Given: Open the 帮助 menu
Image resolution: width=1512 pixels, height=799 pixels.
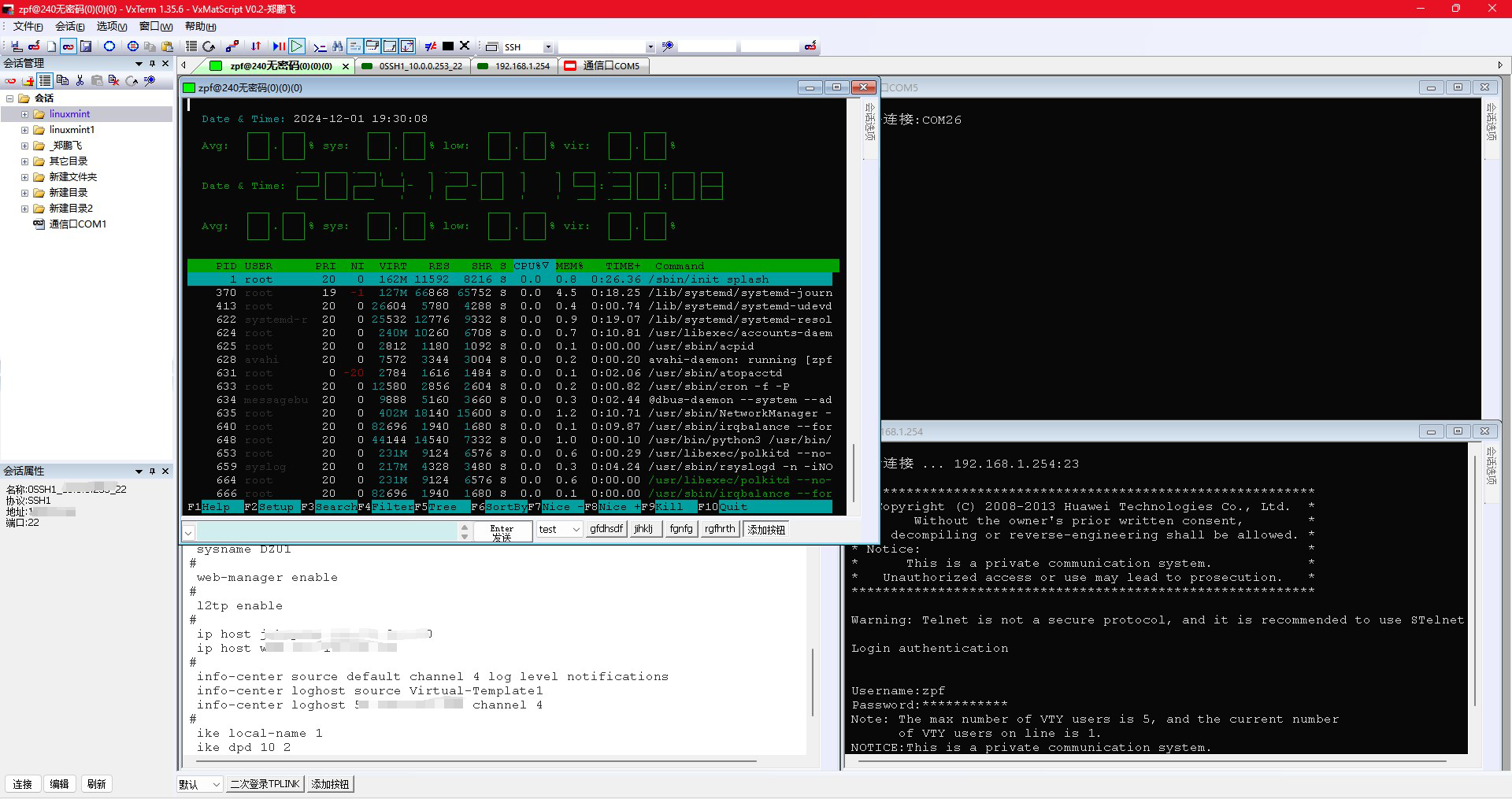Looking at the screenshot, I should pyautogui.click(x=200, y=27).
